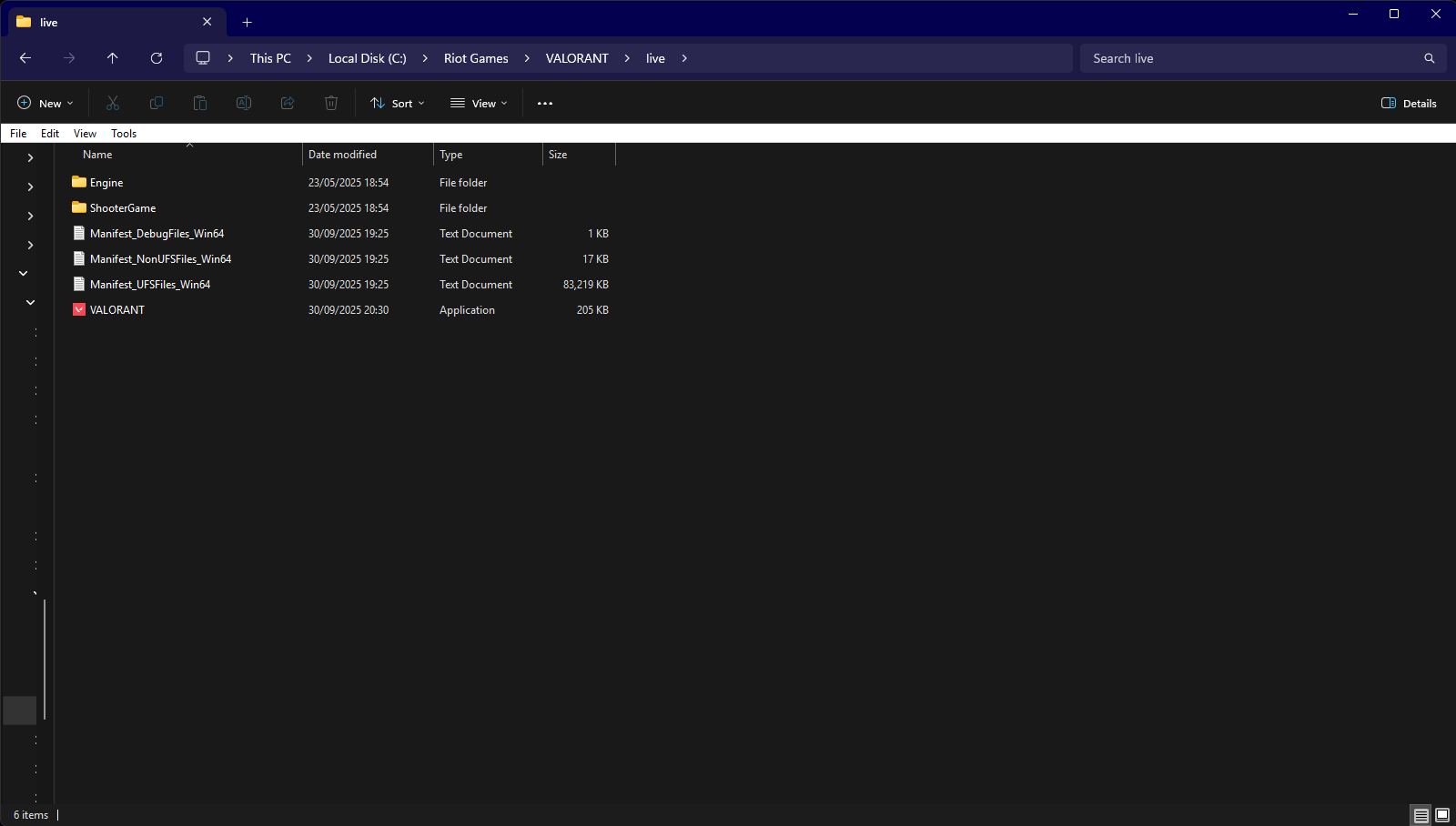Image resolution: width=1456 pixels, height=826 pixels.
Task: Open the Edit menu
Action: pyautogui.click(x=50, y=134)
